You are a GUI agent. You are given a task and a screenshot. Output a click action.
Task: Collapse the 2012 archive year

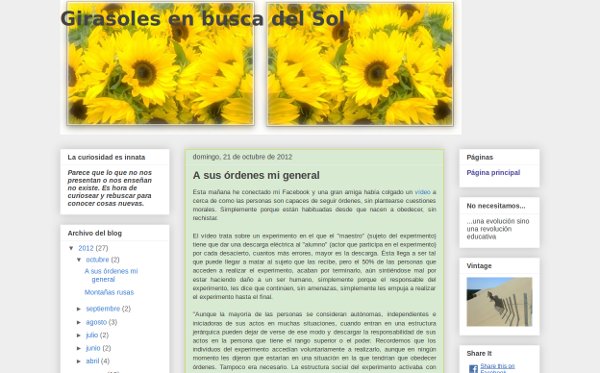(72, 248)
